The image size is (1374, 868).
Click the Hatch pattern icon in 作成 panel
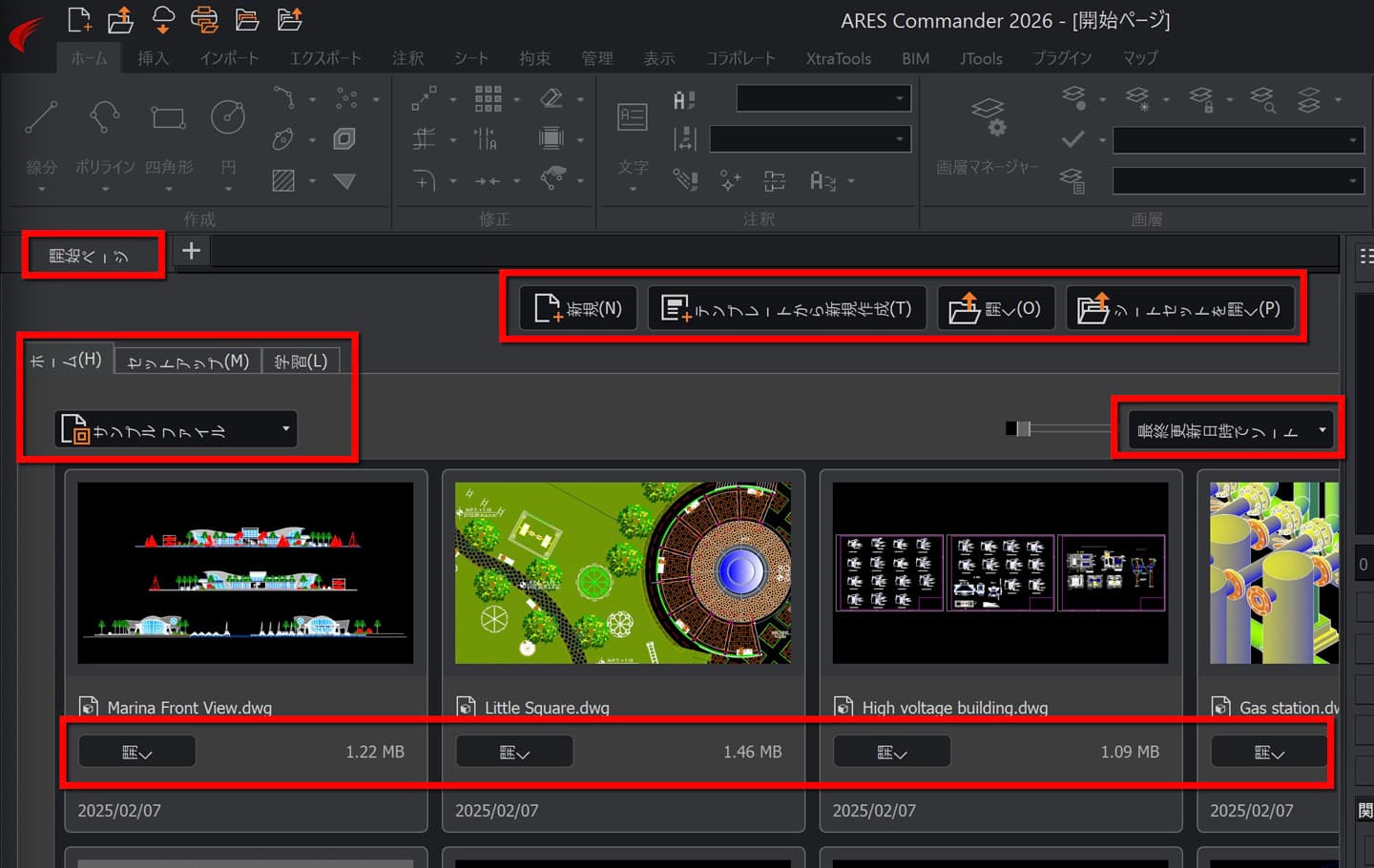[283, 180]
